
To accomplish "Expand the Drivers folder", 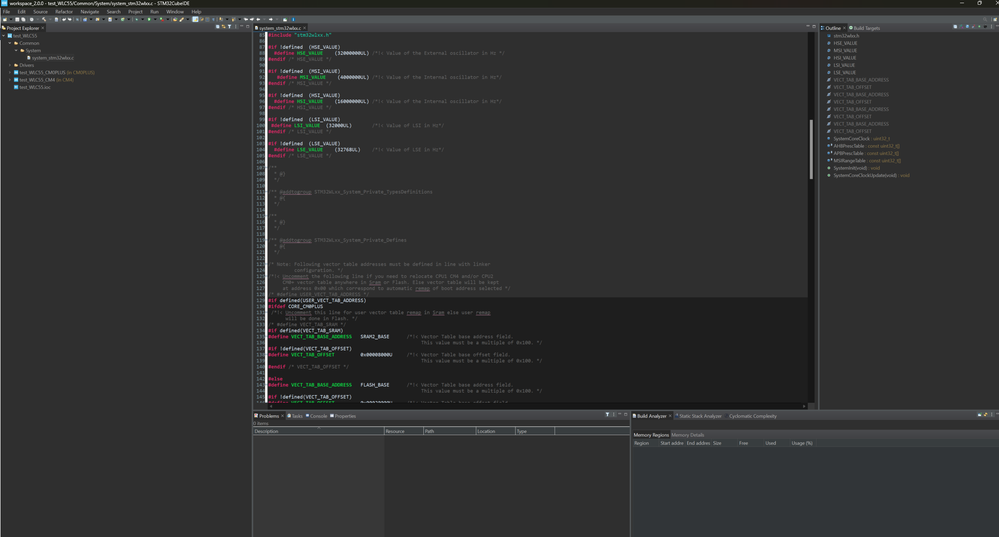I will (x=10, y=65).
